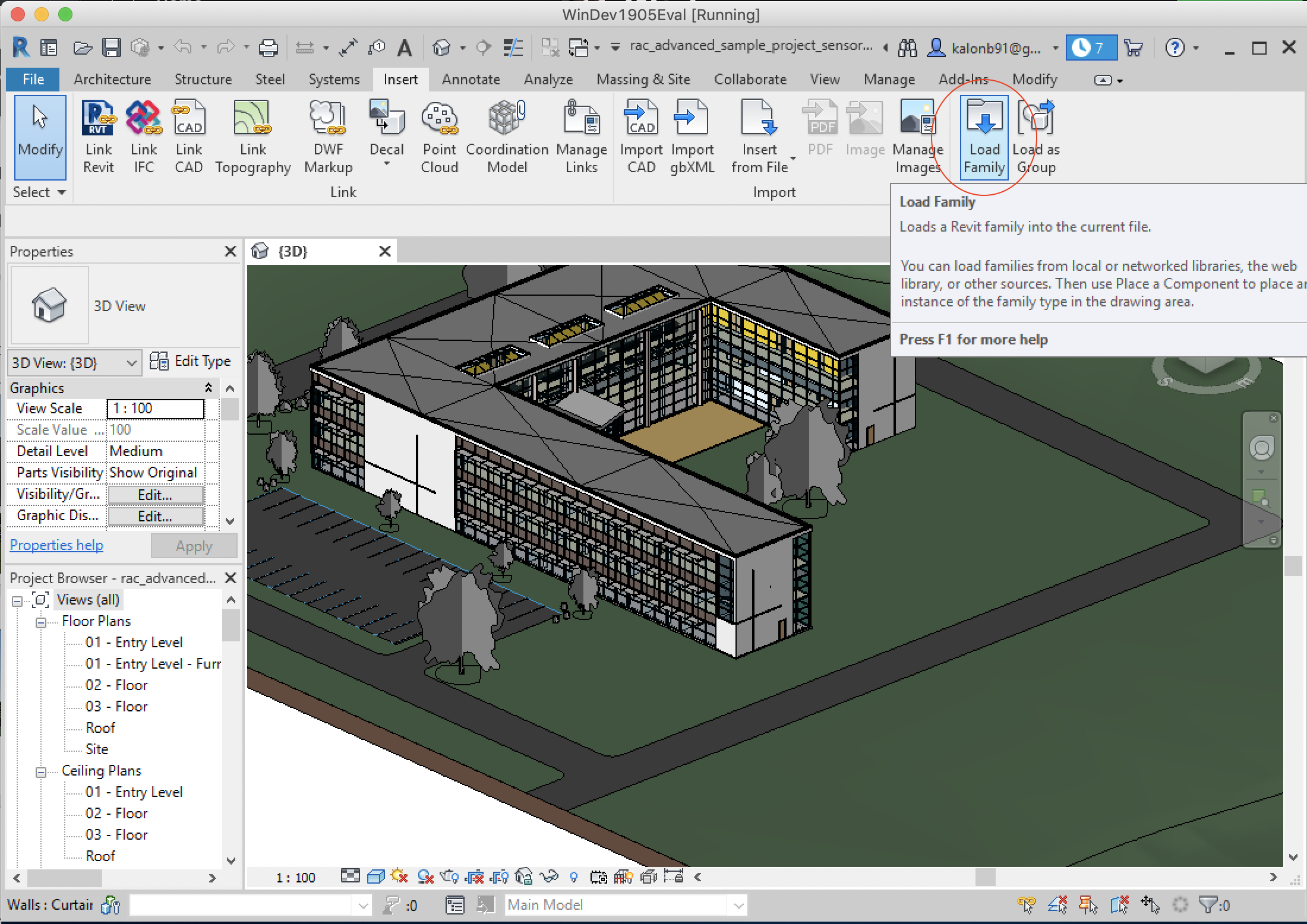Collapse the Floor Plans tree node

(41, 622)
